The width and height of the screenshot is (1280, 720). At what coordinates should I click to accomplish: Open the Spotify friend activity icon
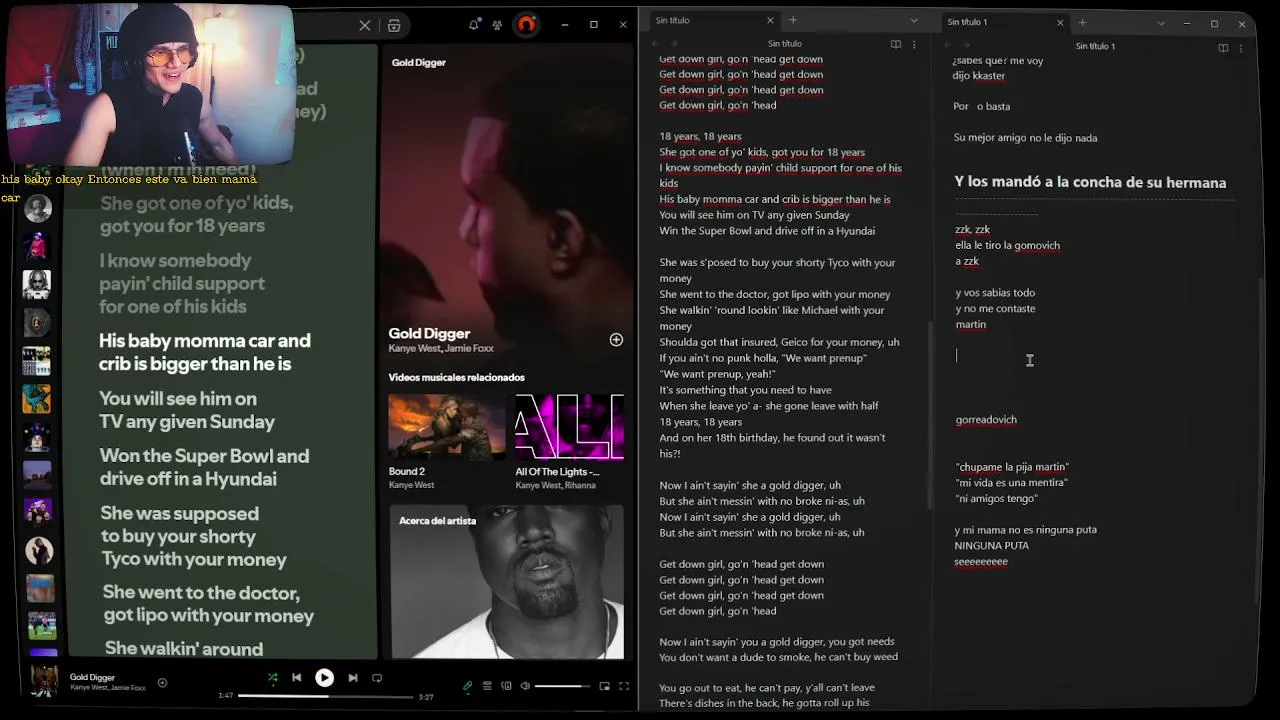497,25
